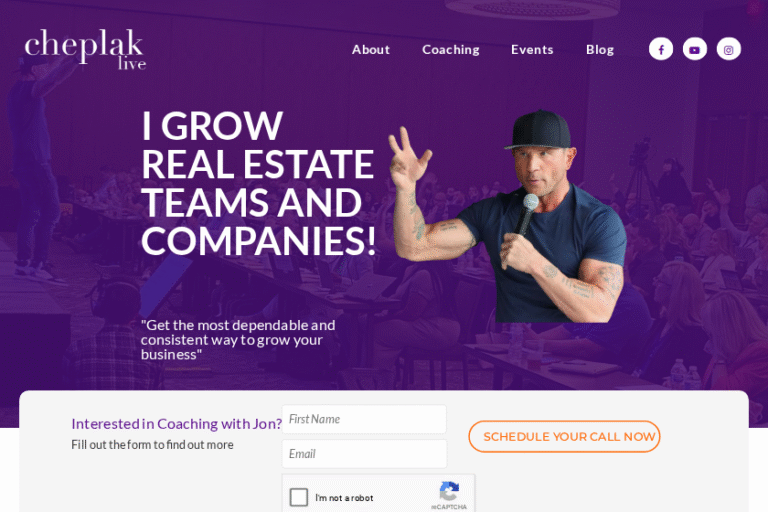
Task: Click Interested in Coaching with Jon heading
Action: (x=176, y=423)
